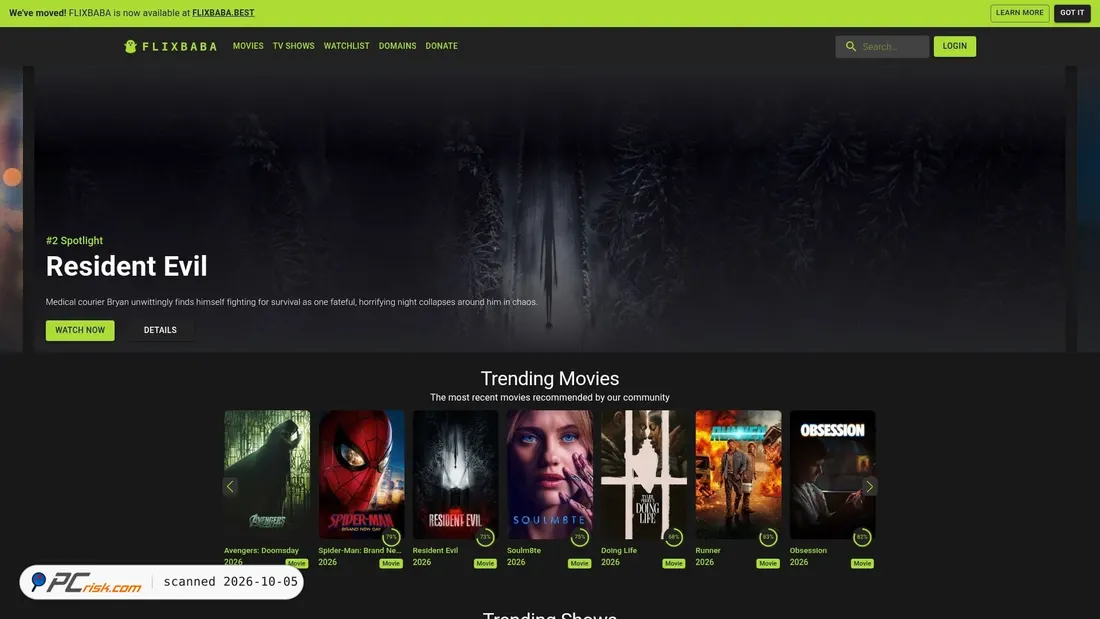Click the Movie tag under Obsession
The height and width of the screenshot is (619, 1100).
(862, 563)
